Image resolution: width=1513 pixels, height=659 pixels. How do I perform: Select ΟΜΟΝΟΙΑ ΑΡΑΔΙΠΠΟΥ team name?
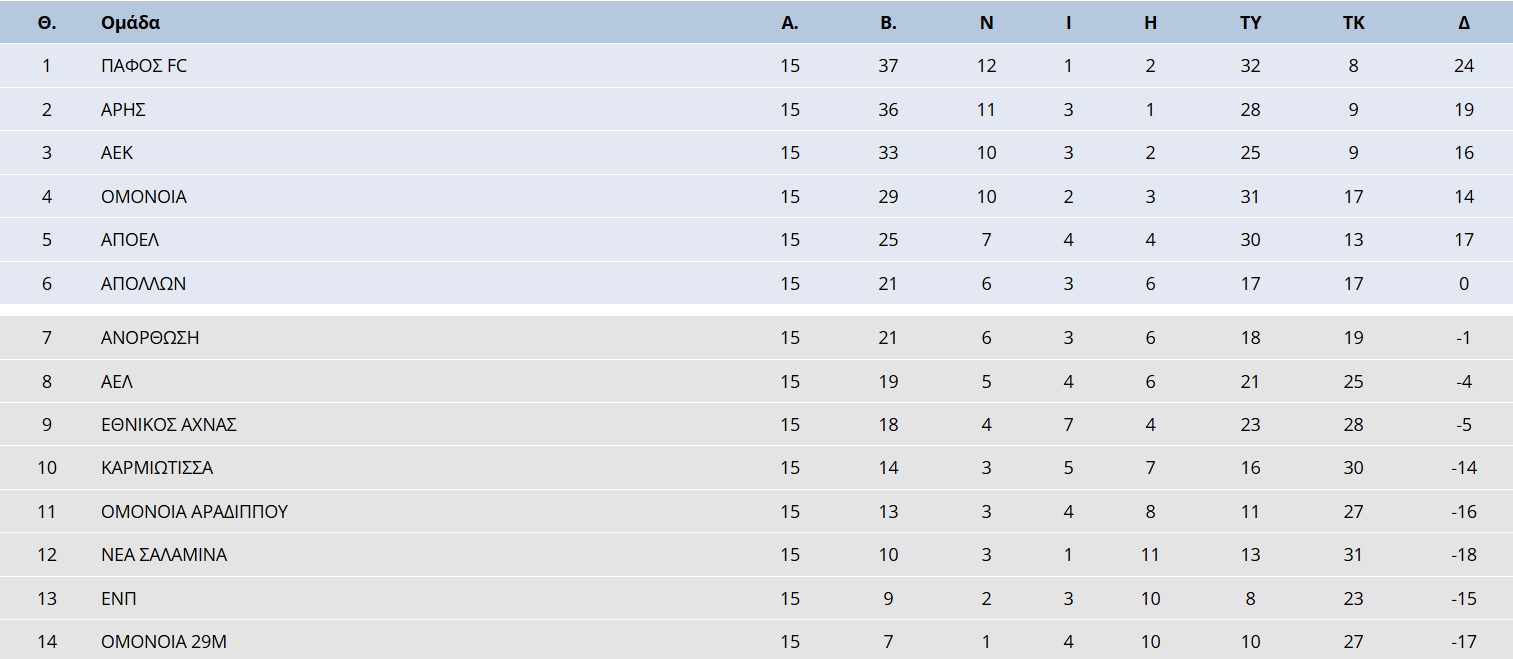tap(195, 512)
